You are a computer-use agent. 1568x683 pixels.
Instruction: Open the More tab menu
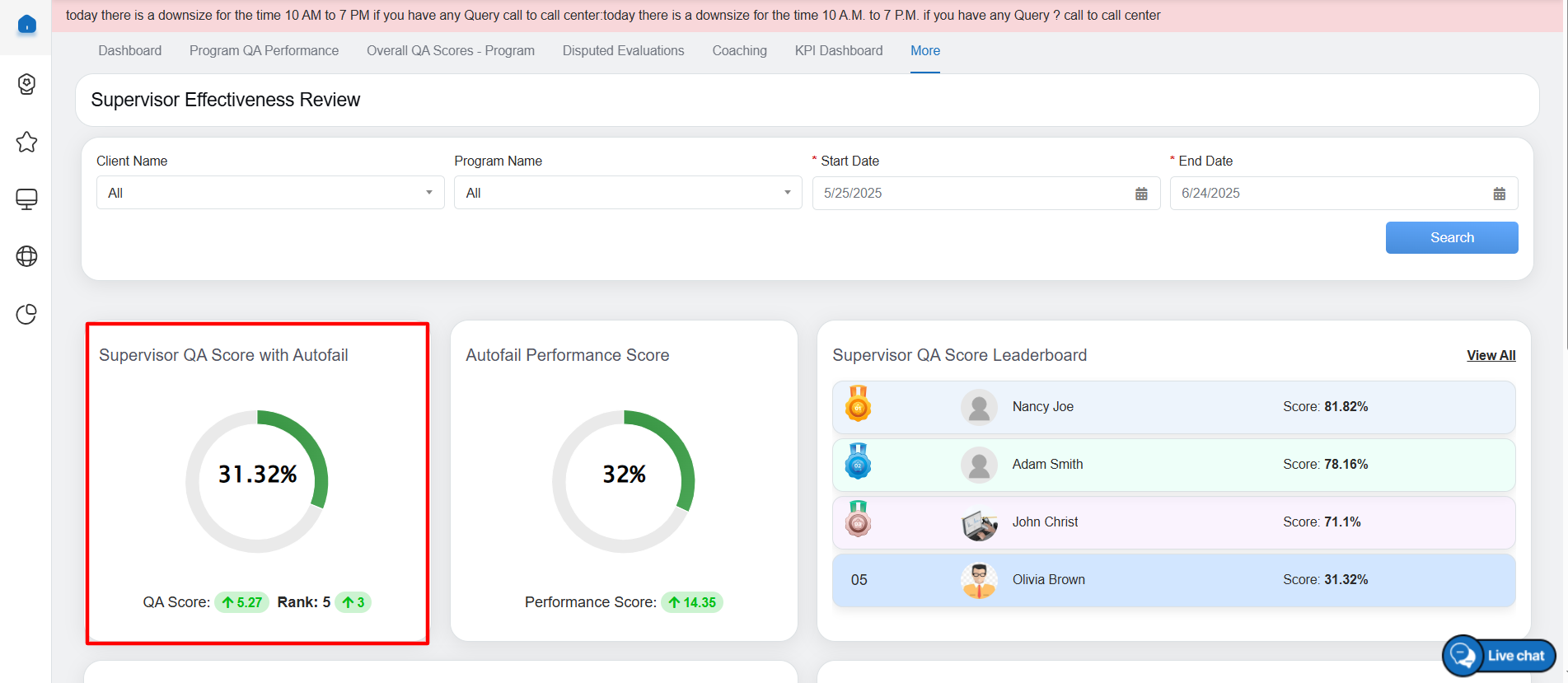click(924, 51)
